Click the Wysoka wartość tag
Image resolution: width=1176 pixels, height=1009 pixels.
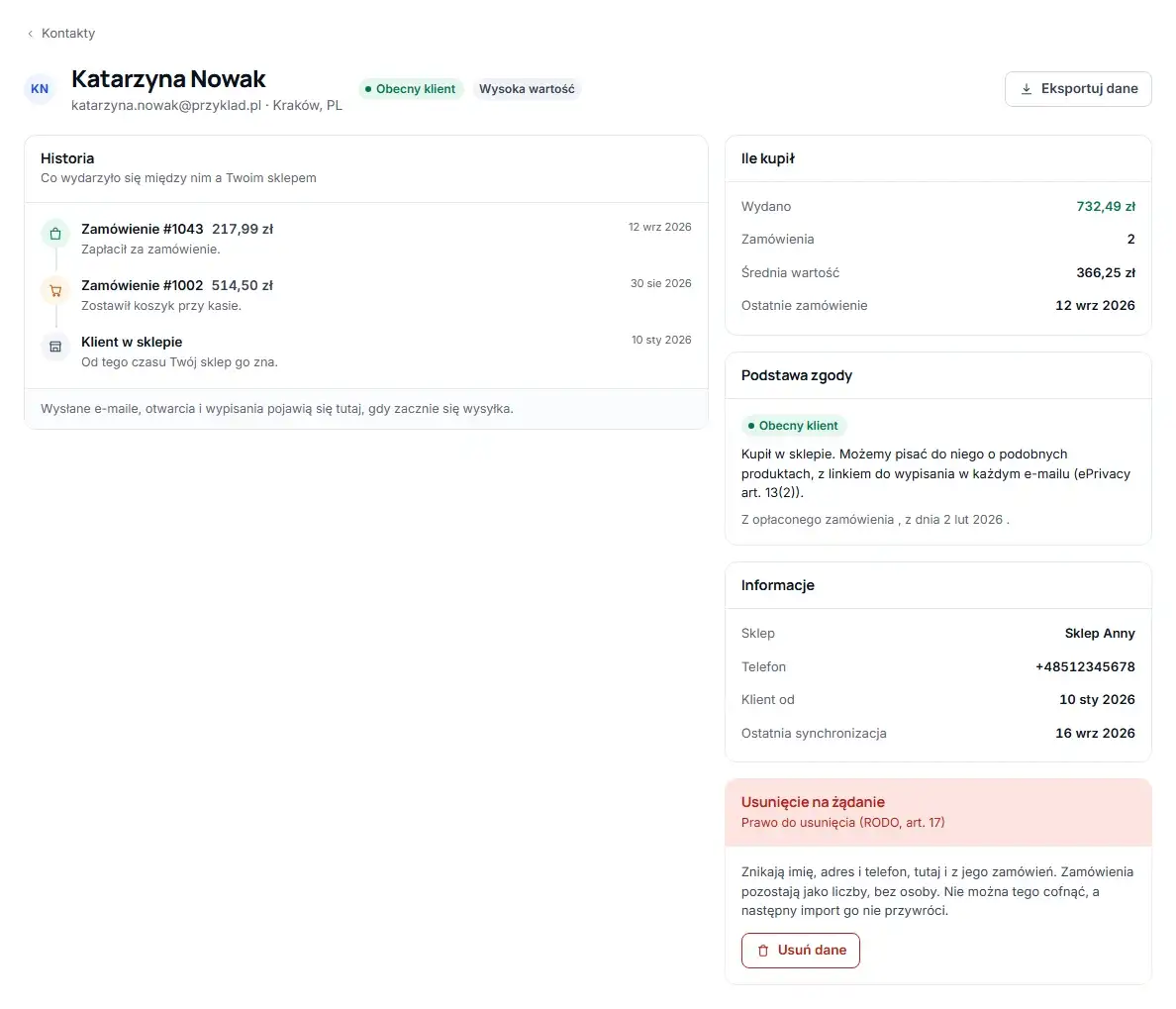click(x=527, y=89)
